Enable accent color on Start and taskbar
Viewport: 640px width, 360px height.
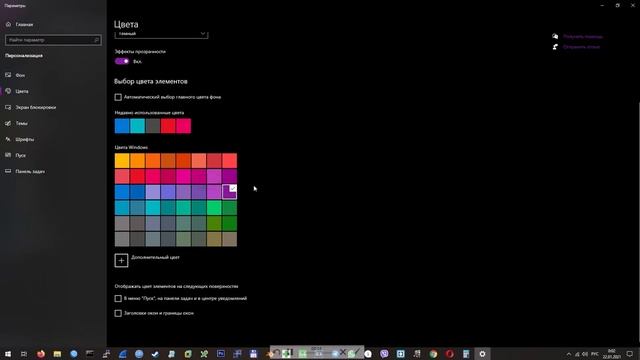[118, 298]
